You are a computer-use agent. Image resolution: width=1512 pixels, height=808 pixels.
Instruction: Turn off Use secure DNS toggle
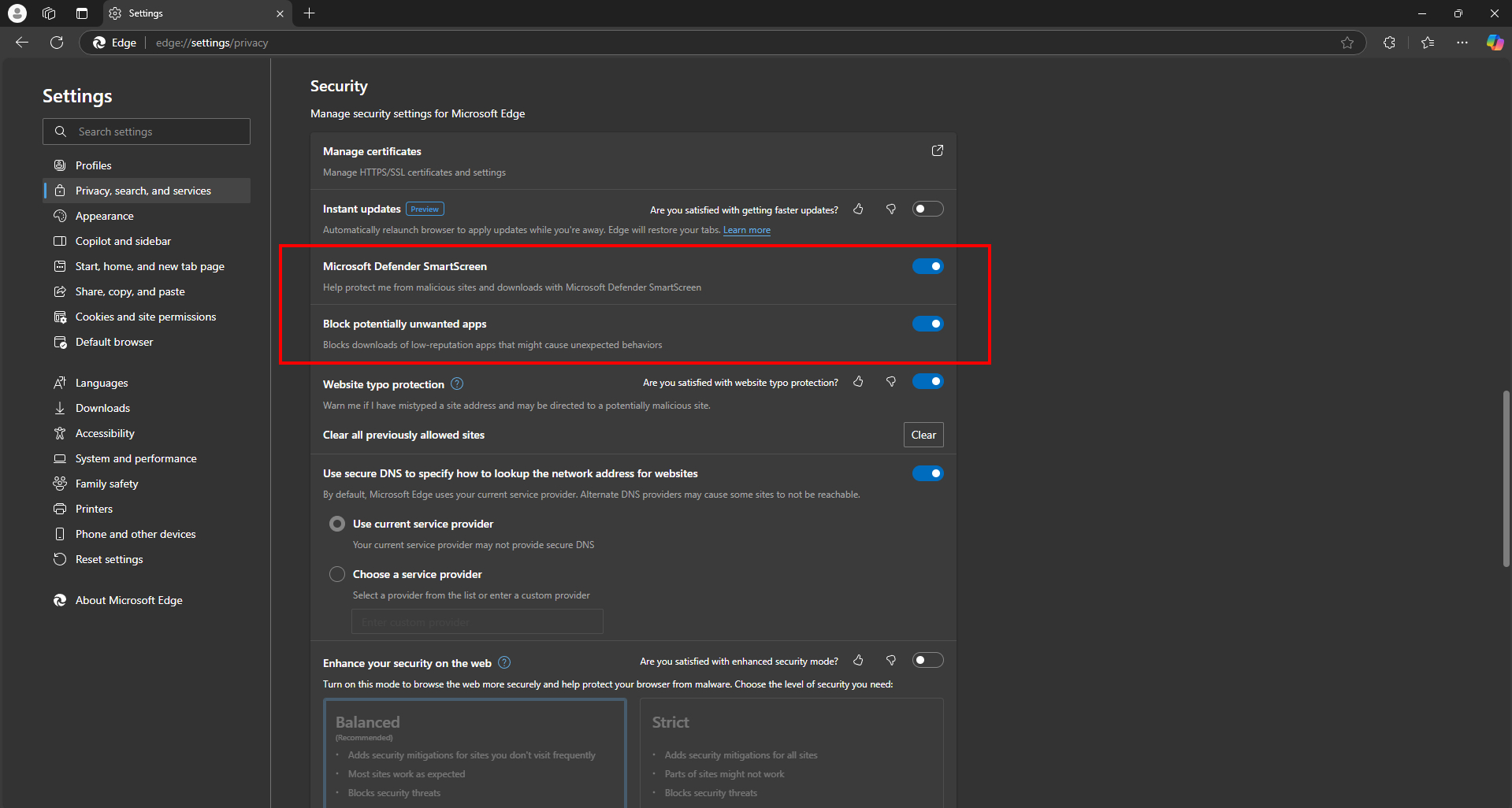pos(927,473)
